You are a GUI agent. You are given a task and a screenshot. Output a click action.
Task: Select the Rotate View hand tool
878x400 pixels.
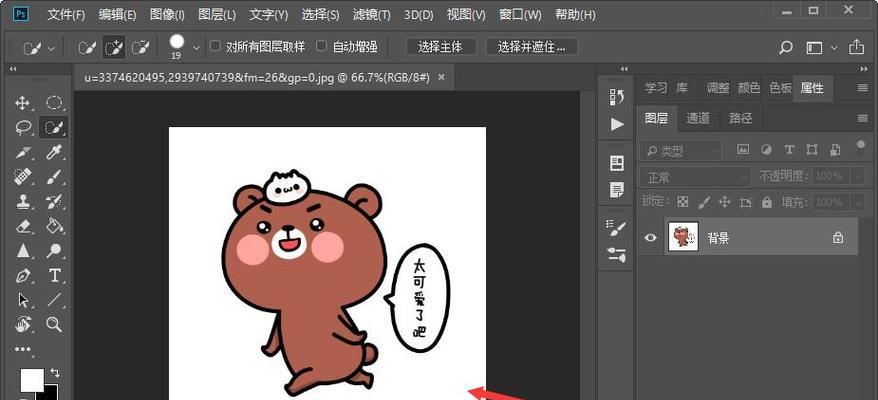click(x=22, y=324)
